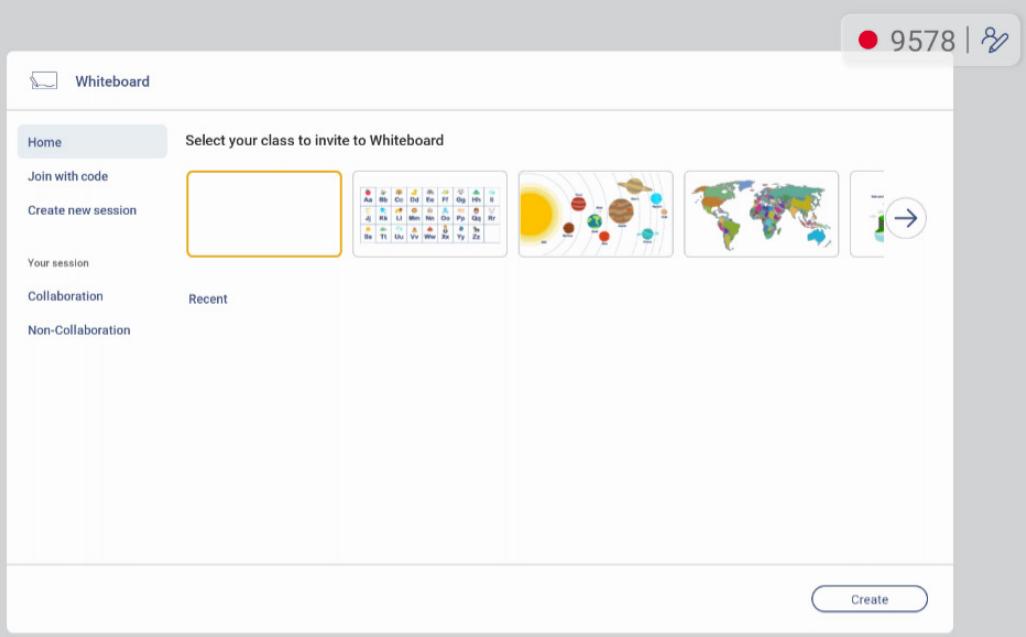
Task: Click the Your session heading
Action: (58, 263)
